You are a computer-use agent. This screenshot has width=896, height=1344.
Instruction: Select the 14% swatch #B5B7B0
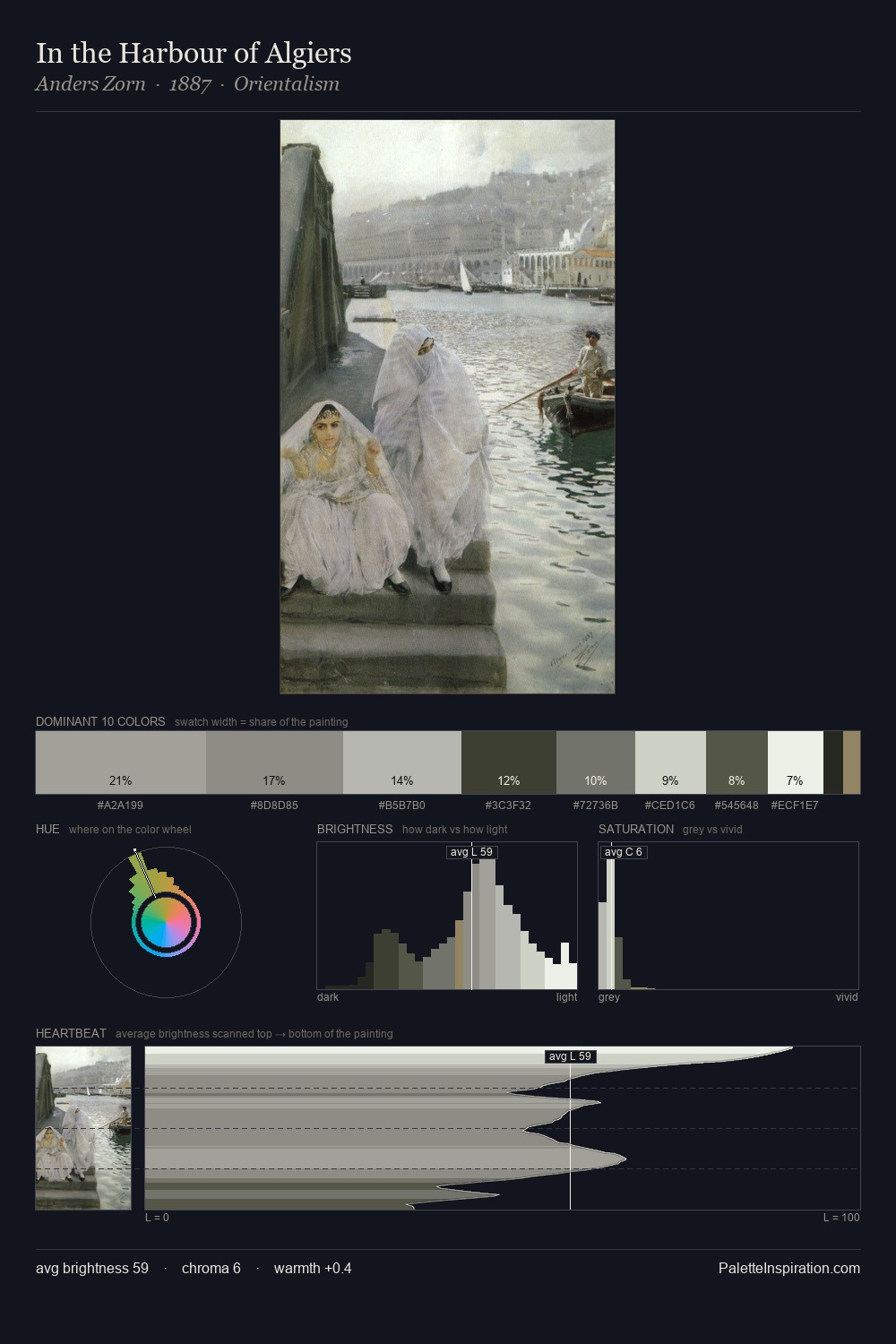(x=402, y=762)
